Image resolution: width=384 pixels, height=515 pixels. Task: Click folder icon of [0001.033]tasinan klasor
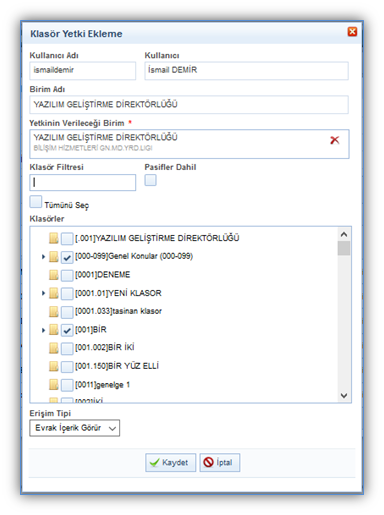point(54,312)
